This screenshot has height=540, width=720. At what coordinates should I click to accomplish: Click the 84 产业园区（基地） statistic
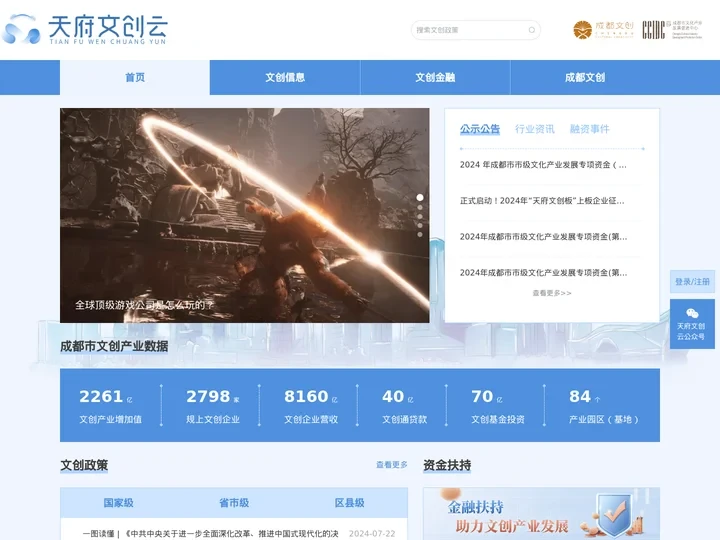(x=603, y=406)
